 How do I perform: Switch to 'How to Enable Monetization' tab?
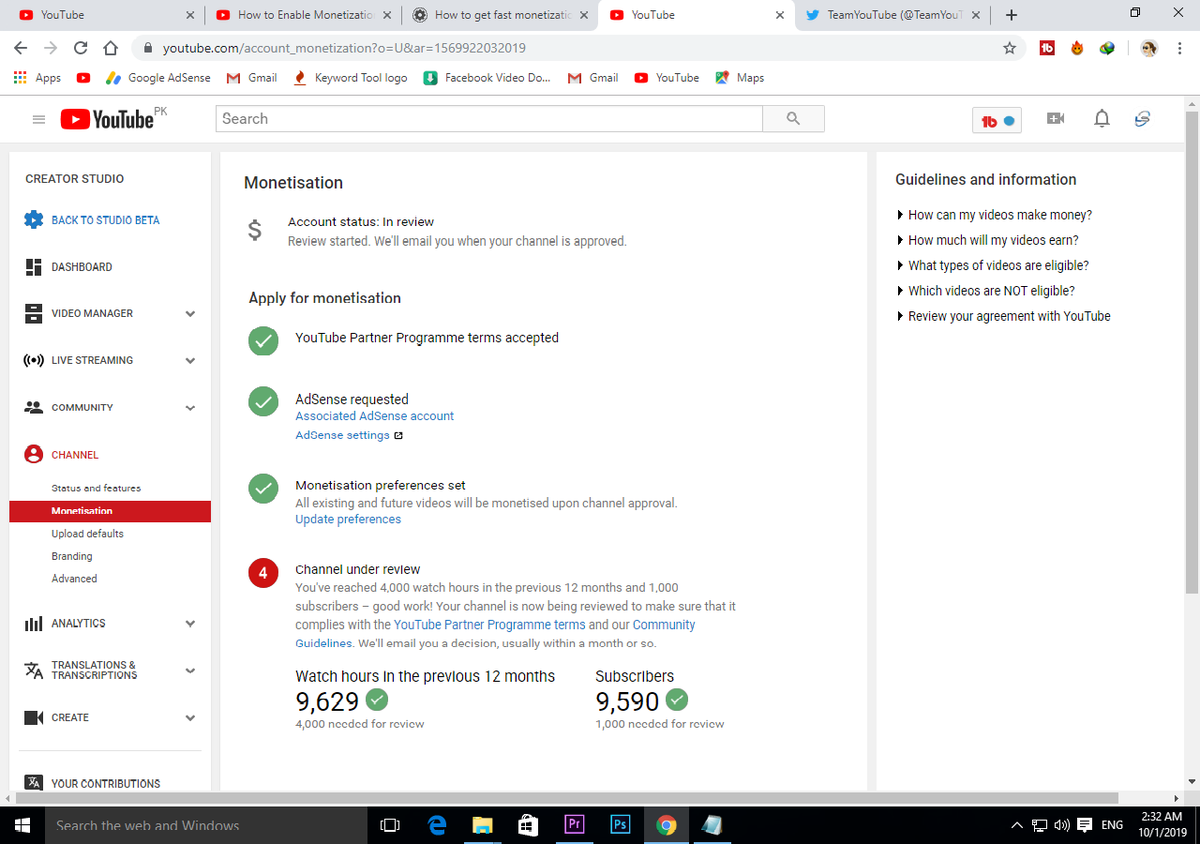pos(303,15)
